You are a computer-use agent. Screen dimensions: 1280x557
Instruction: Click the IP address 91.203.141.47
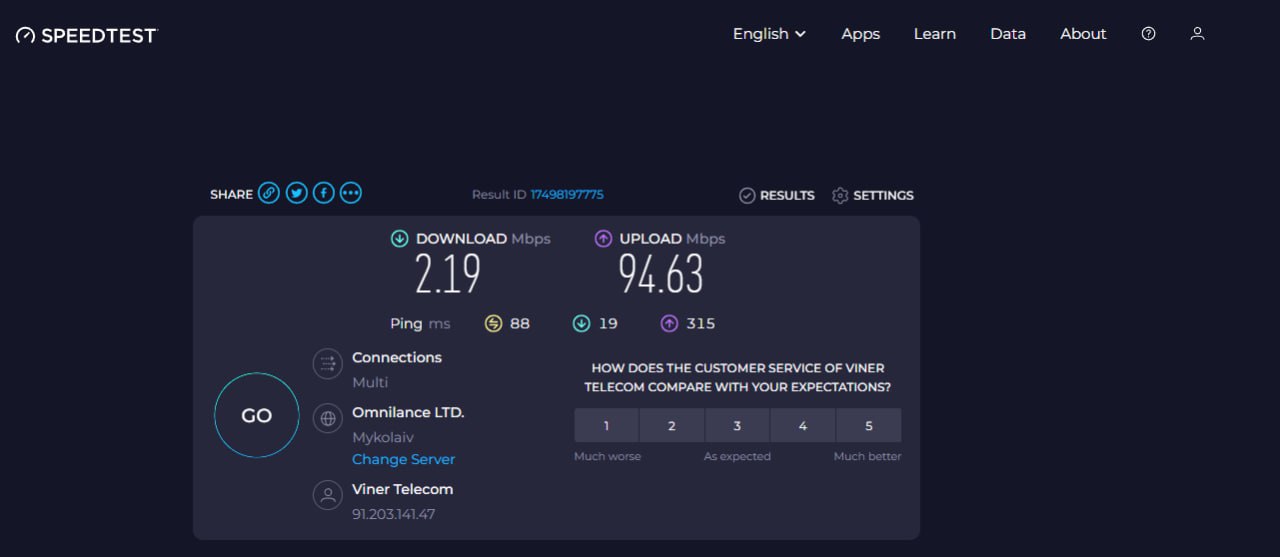pyautogui.click(x=393, y=514)
